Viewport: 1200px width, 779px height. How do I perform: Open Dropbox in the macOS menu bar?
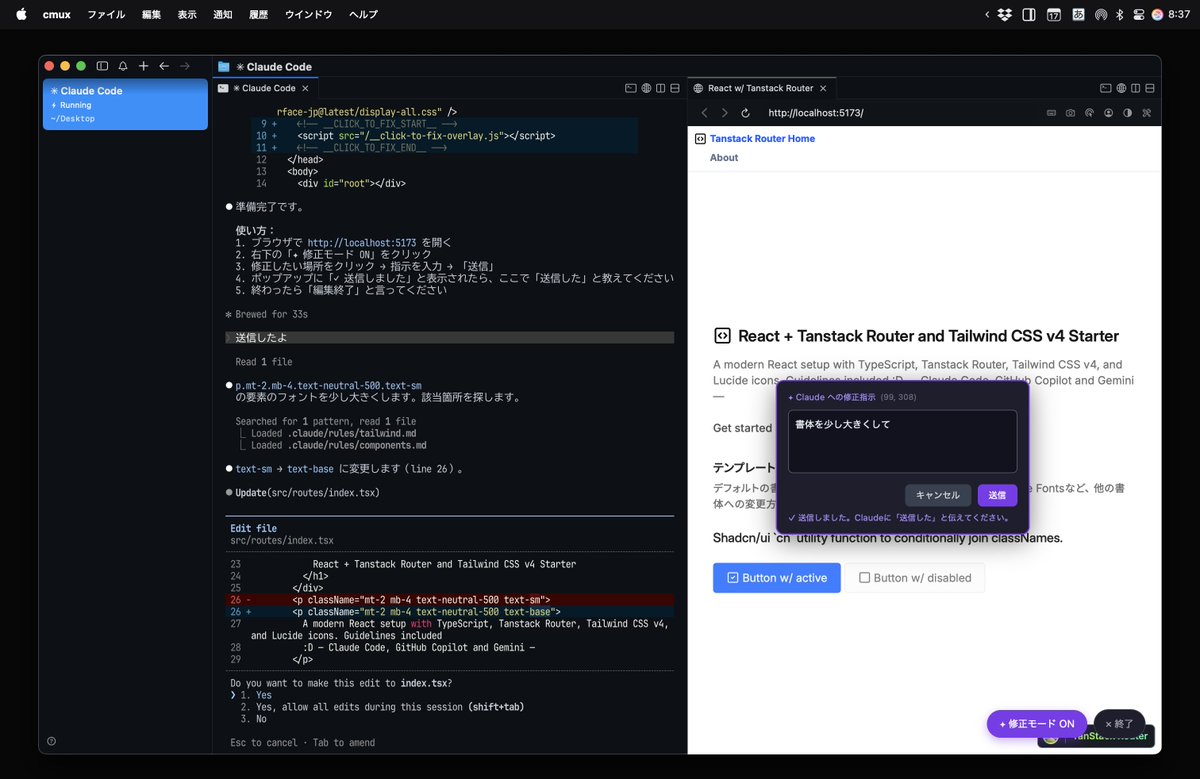tap(1005, 14)
